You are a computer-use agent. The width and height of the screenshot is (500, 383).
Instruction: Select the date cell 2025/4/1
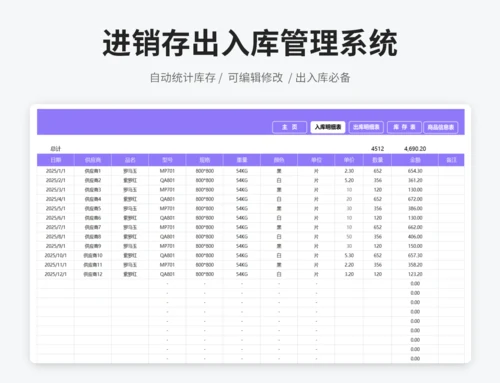pos(56,199)
